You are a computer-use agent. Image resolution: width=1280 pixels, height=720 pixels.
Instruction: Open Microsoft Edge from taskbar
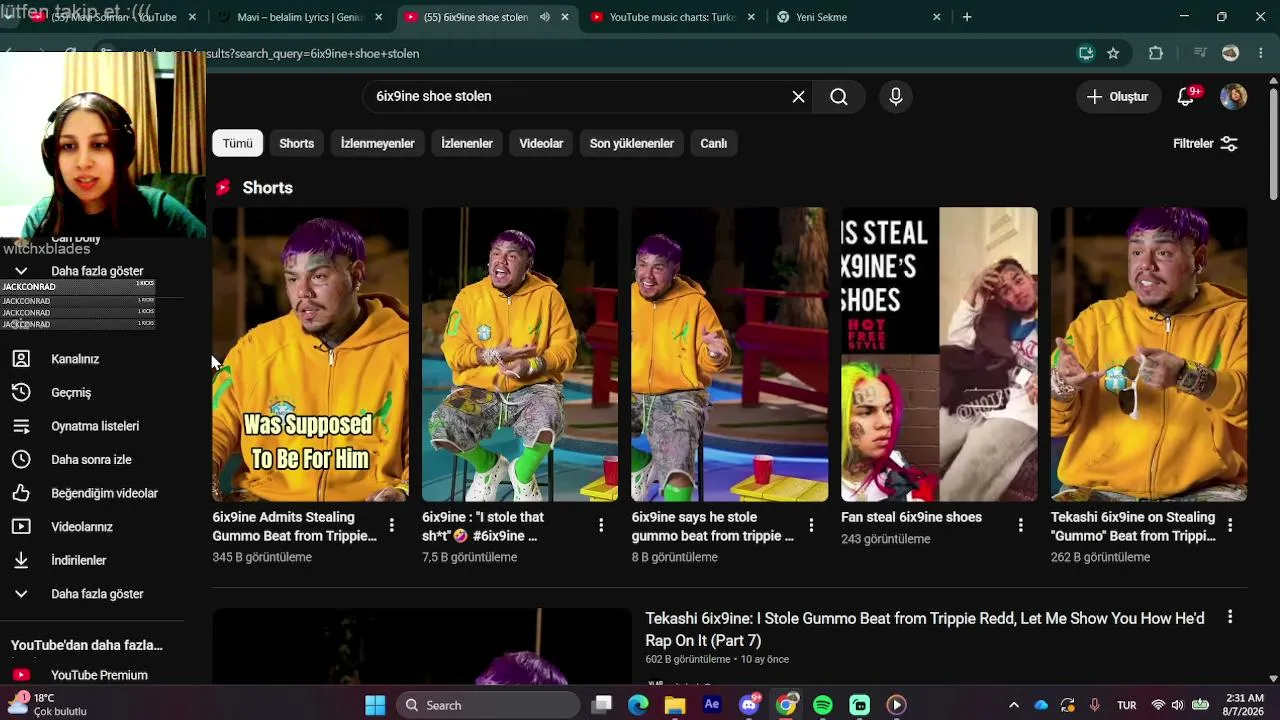(638, 705)
